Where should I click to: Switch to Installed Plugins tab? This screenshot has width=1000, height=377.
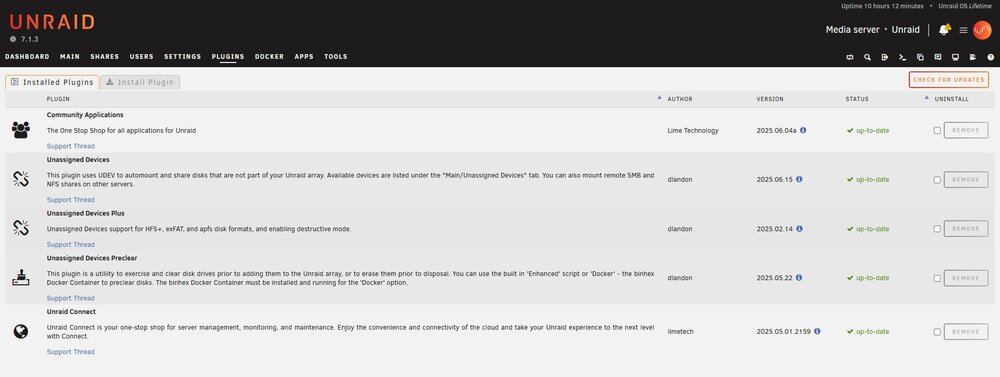click(x=52, y=82)
